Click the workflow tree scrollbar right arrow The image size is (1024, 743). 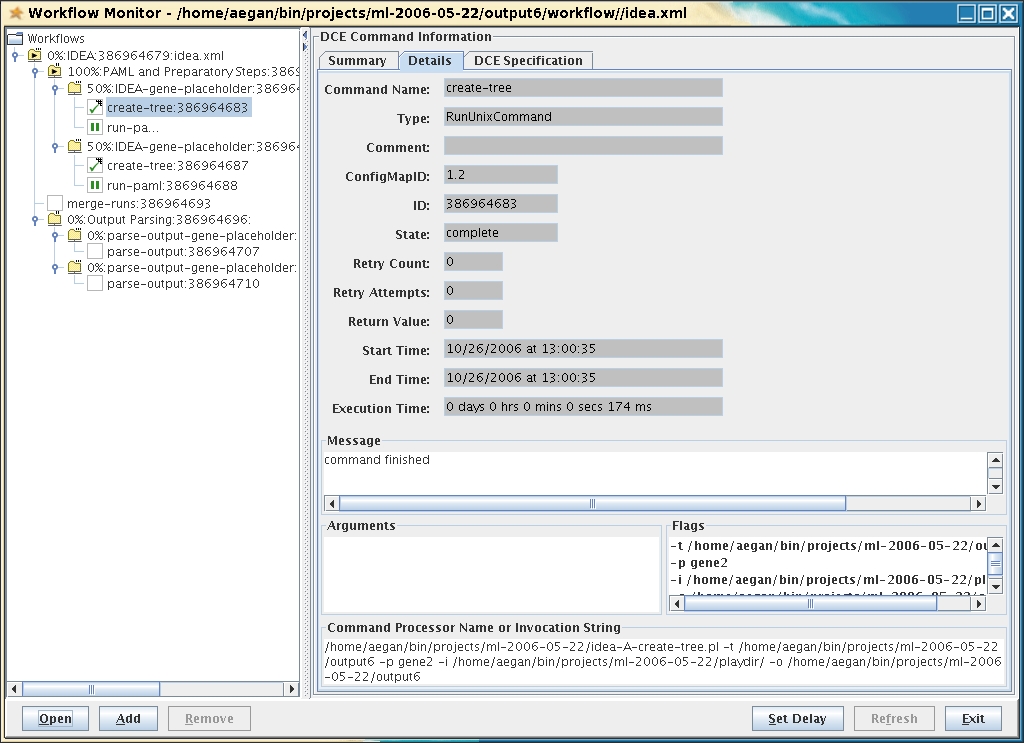pyautogui.click(x=291, y=689)
